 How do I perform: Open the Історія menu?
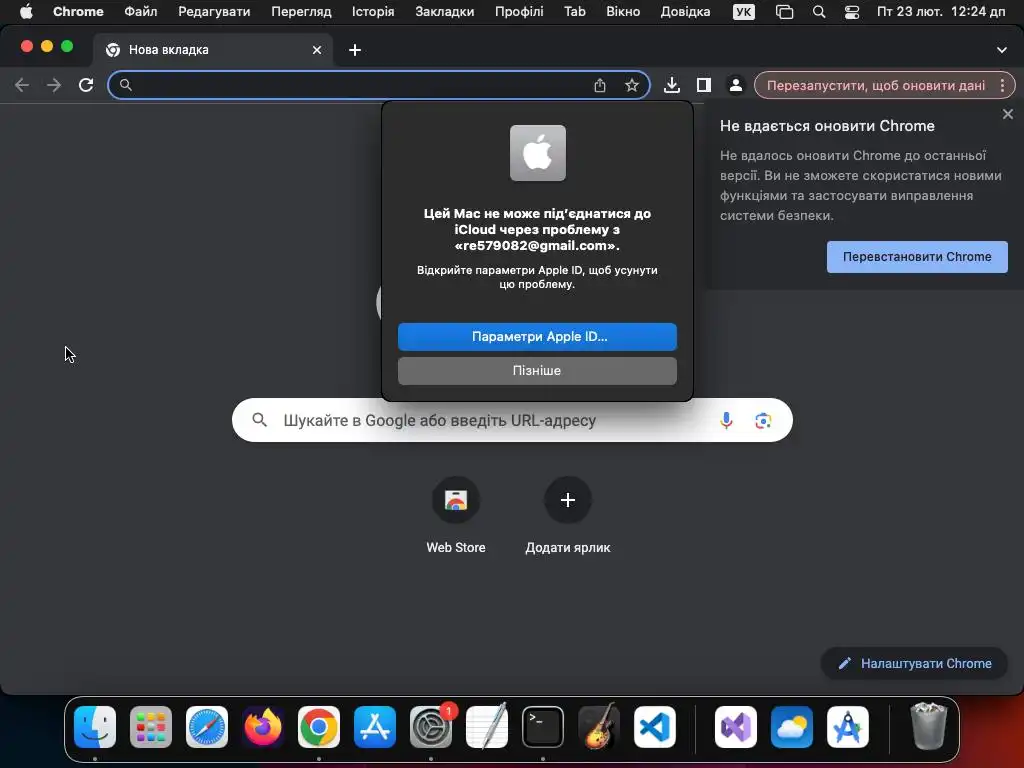click(x=373, y=12)
